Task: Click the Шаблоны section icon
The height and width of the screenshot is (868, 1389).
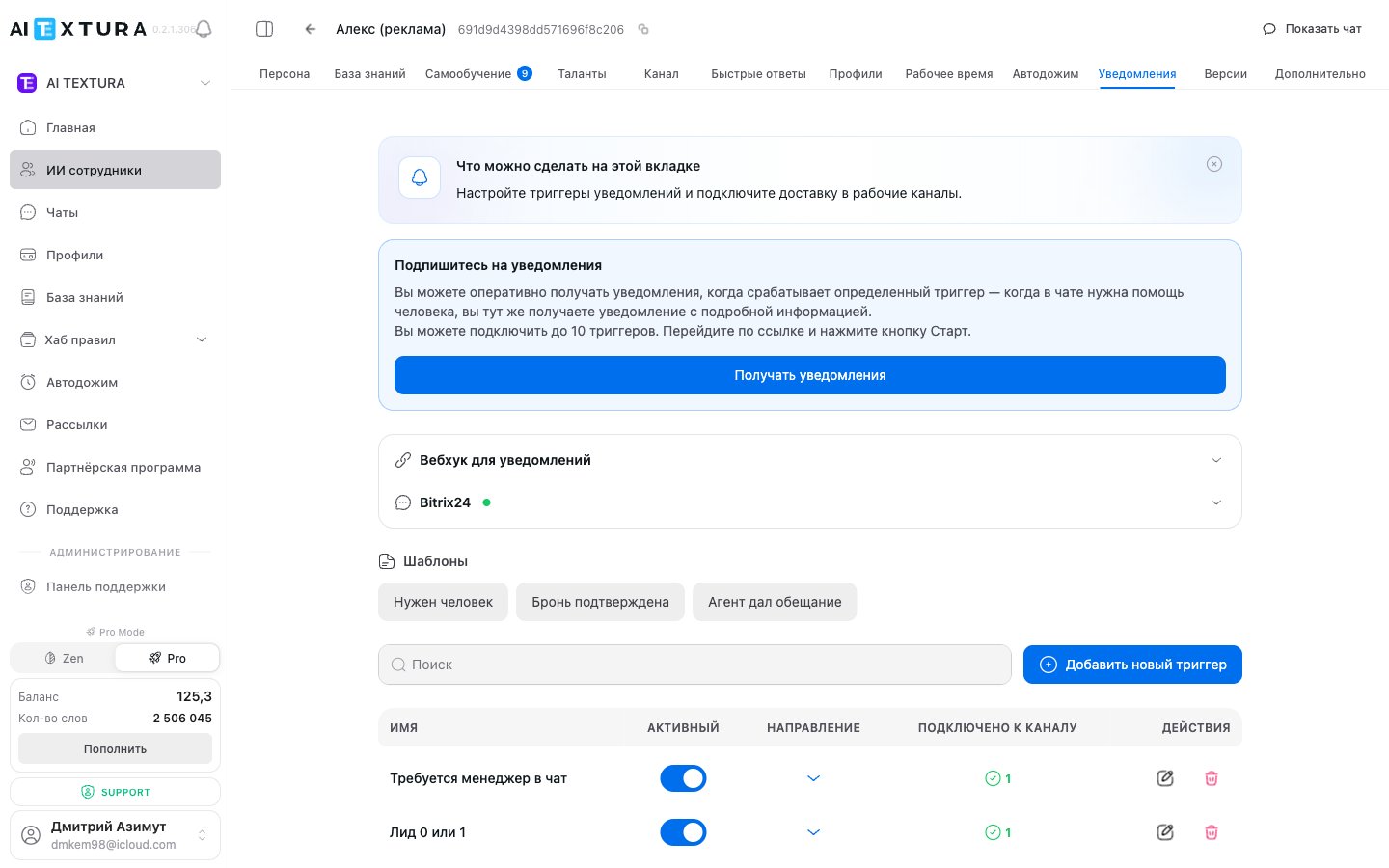Action: tap(387, 561)
